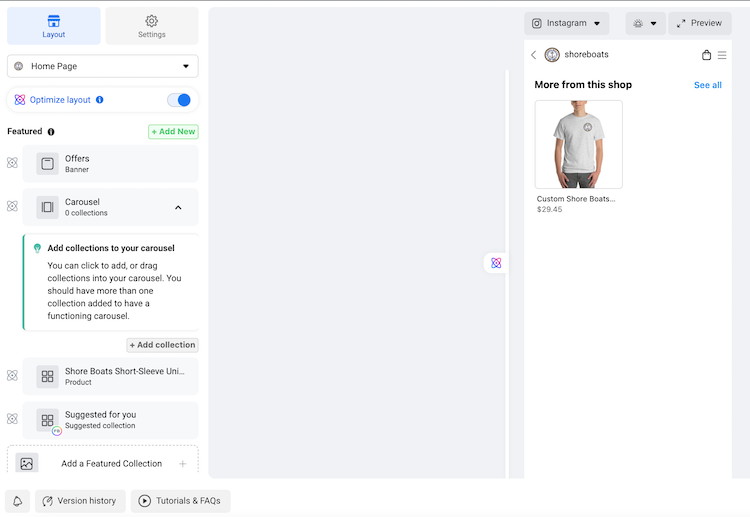
Task: Click the Featured Collection image icon
Action: pos(27,463)
